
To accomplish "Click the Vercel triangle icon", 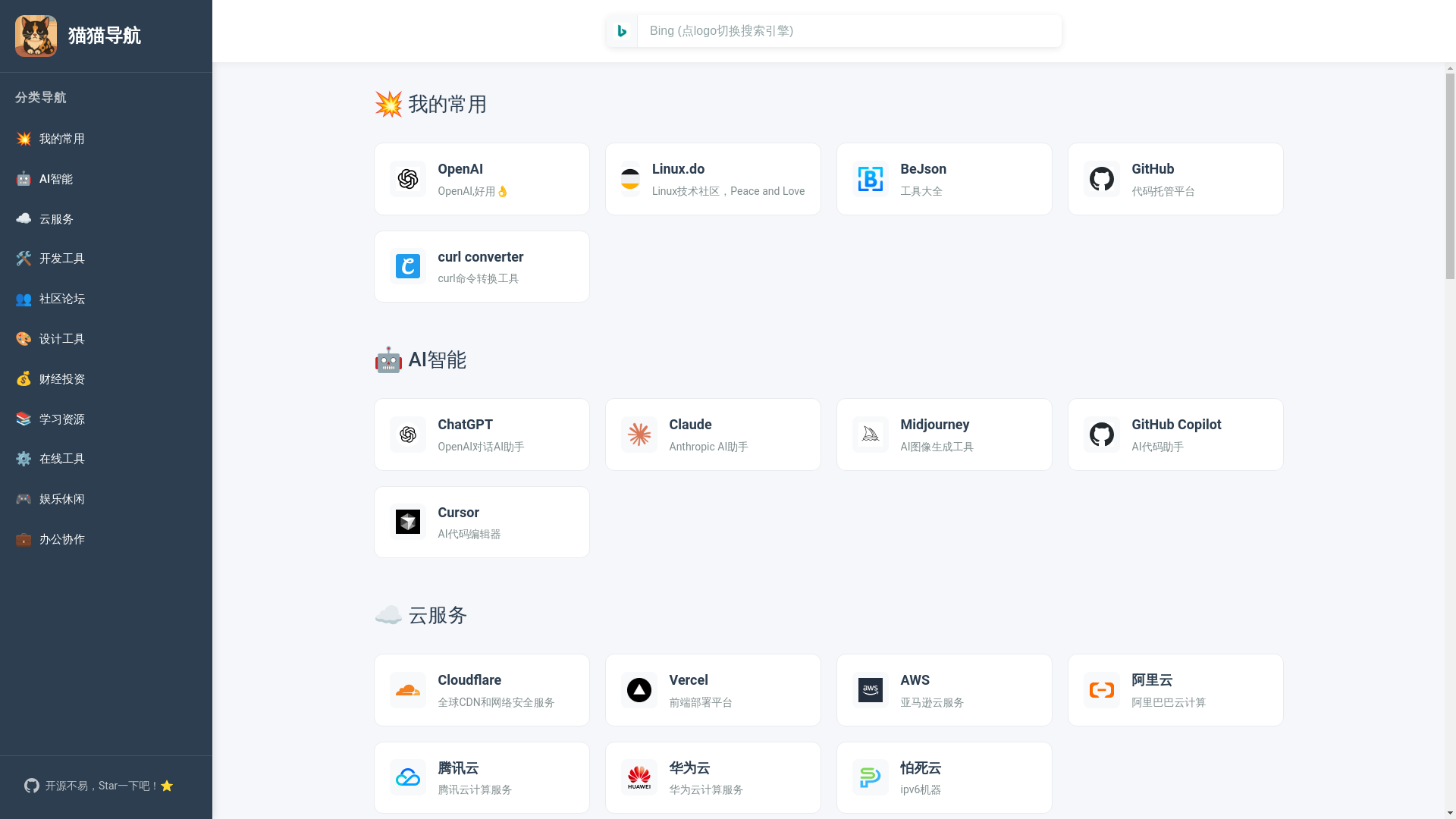I will click(639, 690).
